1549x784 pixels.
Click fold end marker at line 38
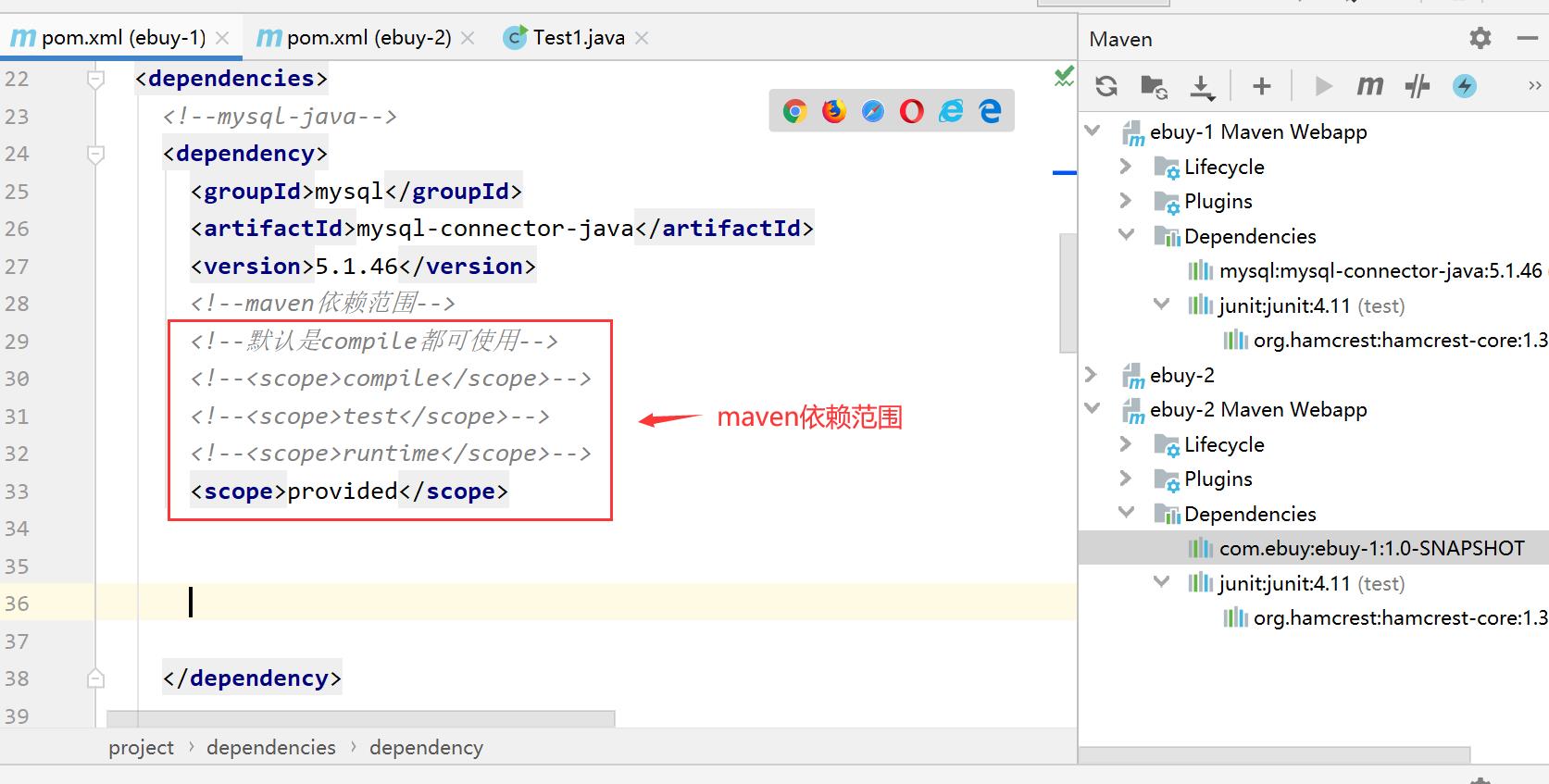point(95,678)
